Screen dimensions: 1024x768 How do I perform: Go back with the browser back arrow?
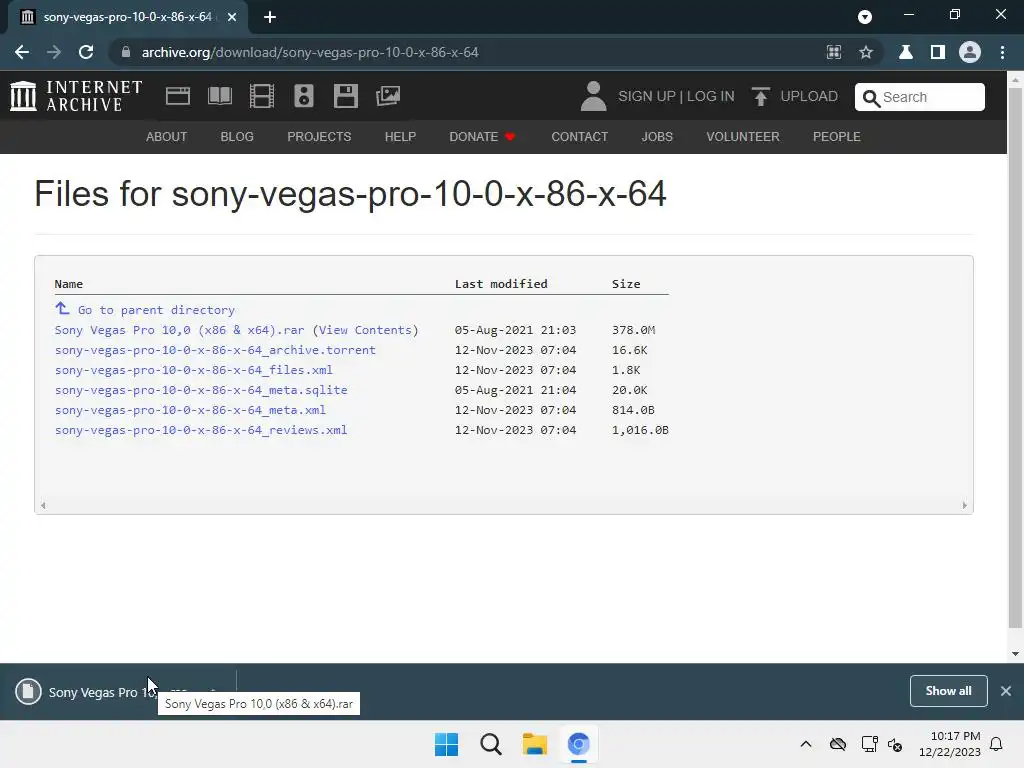pyautogui.click(x=22, y=52)
